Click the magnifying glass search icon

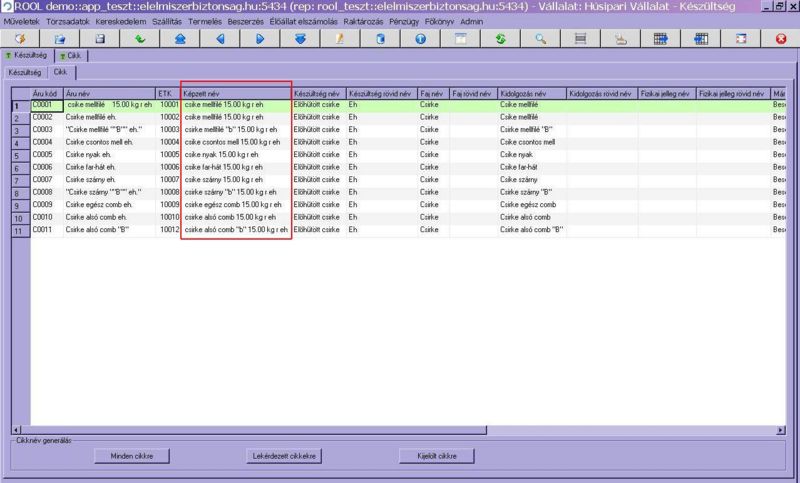[x=540, y=39]
